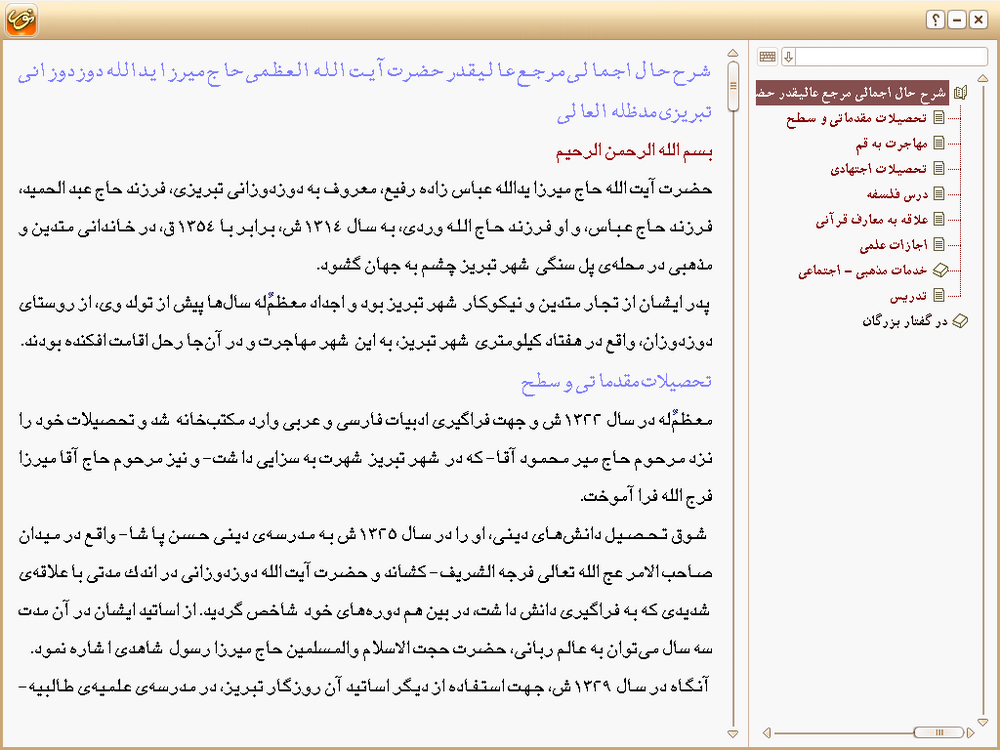Click the blue document title starting شرح حال اجمالی
The image size is (1000, 750).
364,90
